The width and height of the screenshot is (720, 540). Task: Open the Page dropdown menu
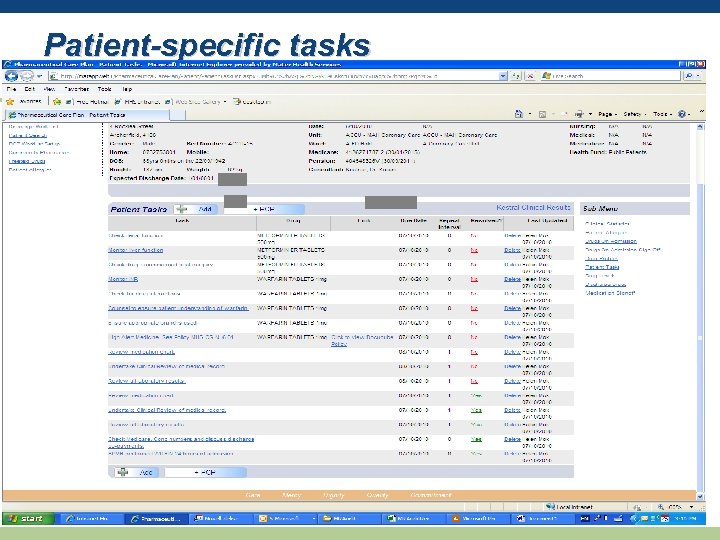coord(607,114)
